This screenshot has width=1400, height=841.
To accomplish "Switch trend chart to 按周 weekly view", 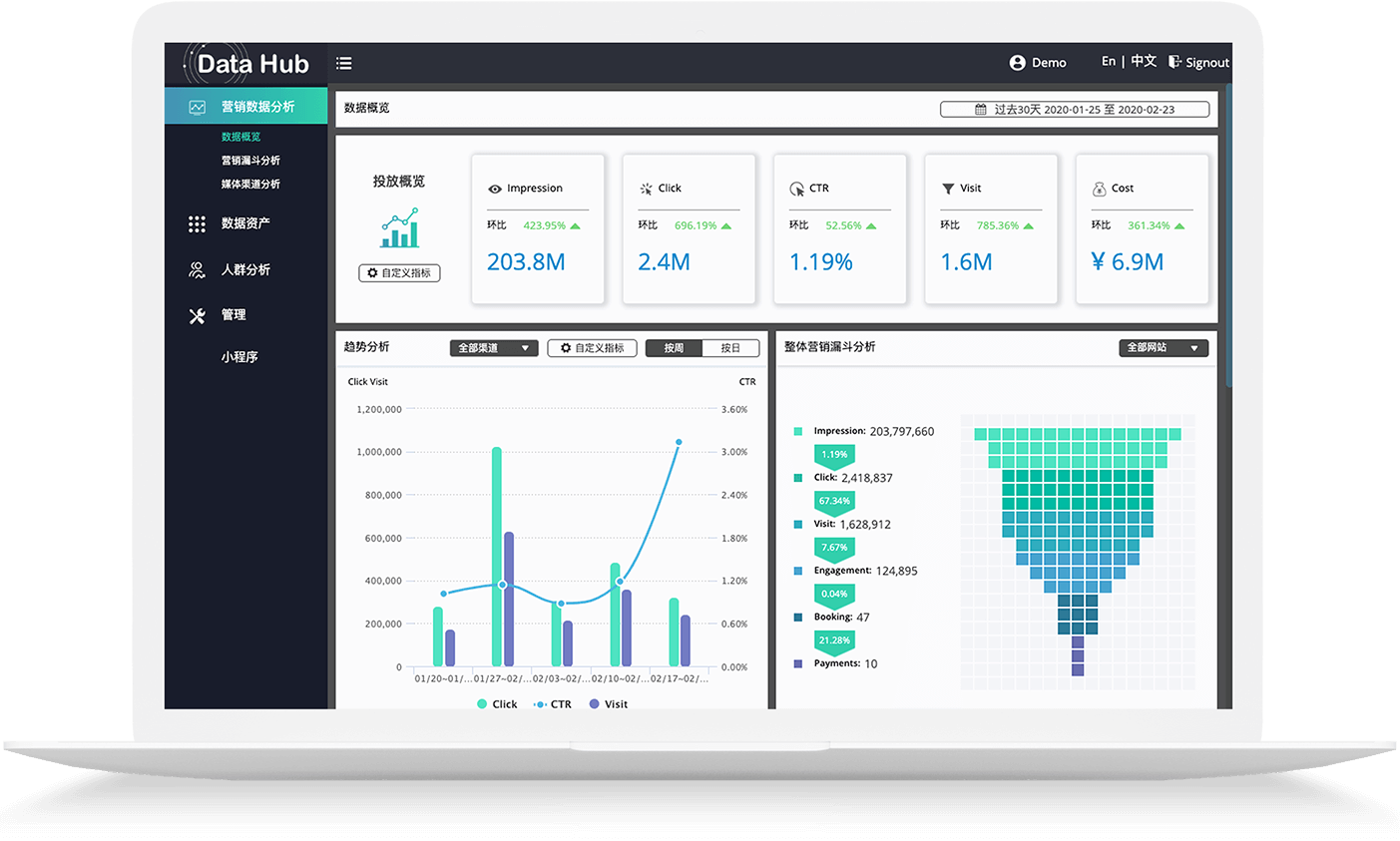I will [x=674, y=348].
